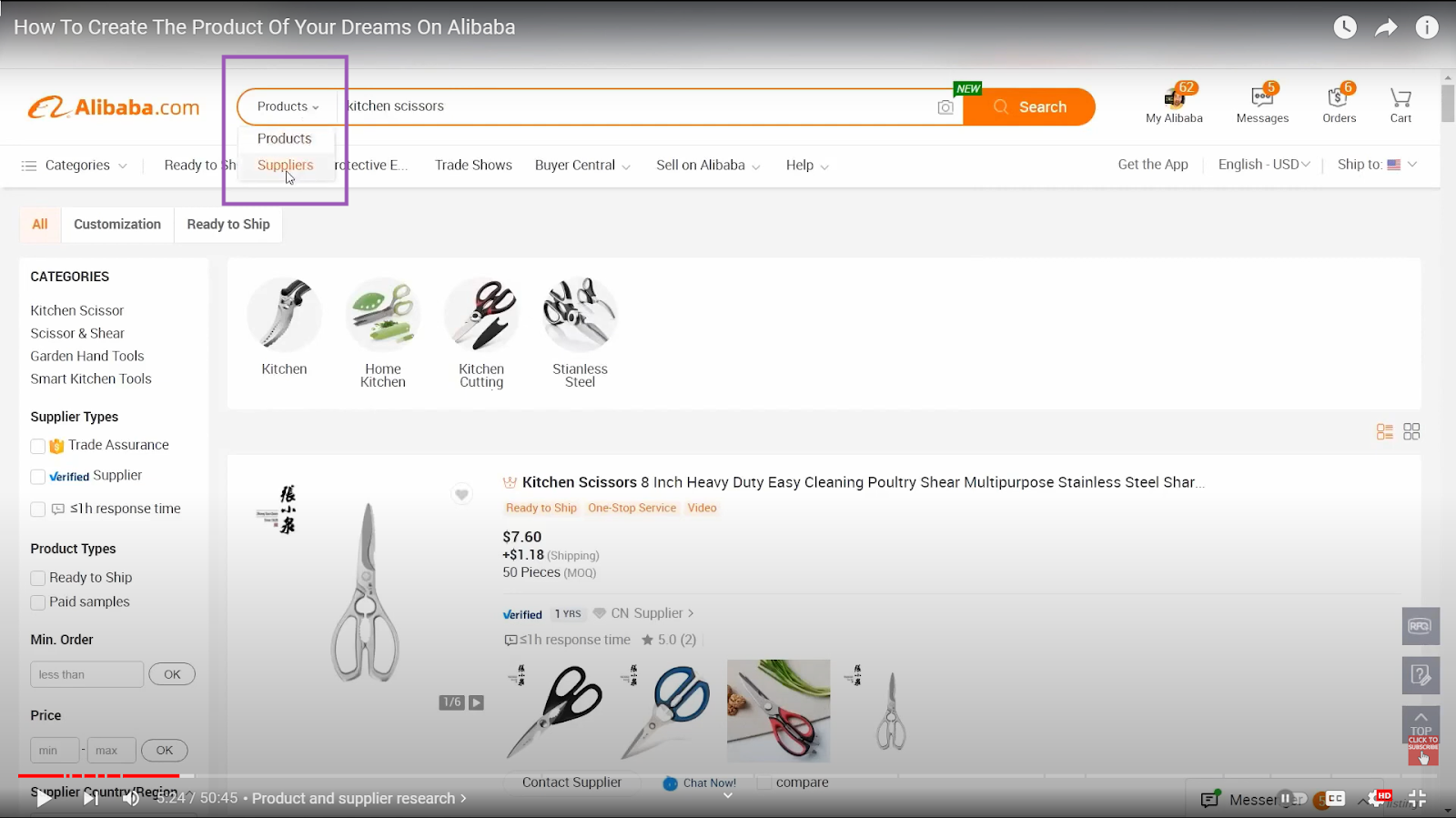Choose Products in search dropdown list
Screen dimensions: 1456x818
[285, 138]
